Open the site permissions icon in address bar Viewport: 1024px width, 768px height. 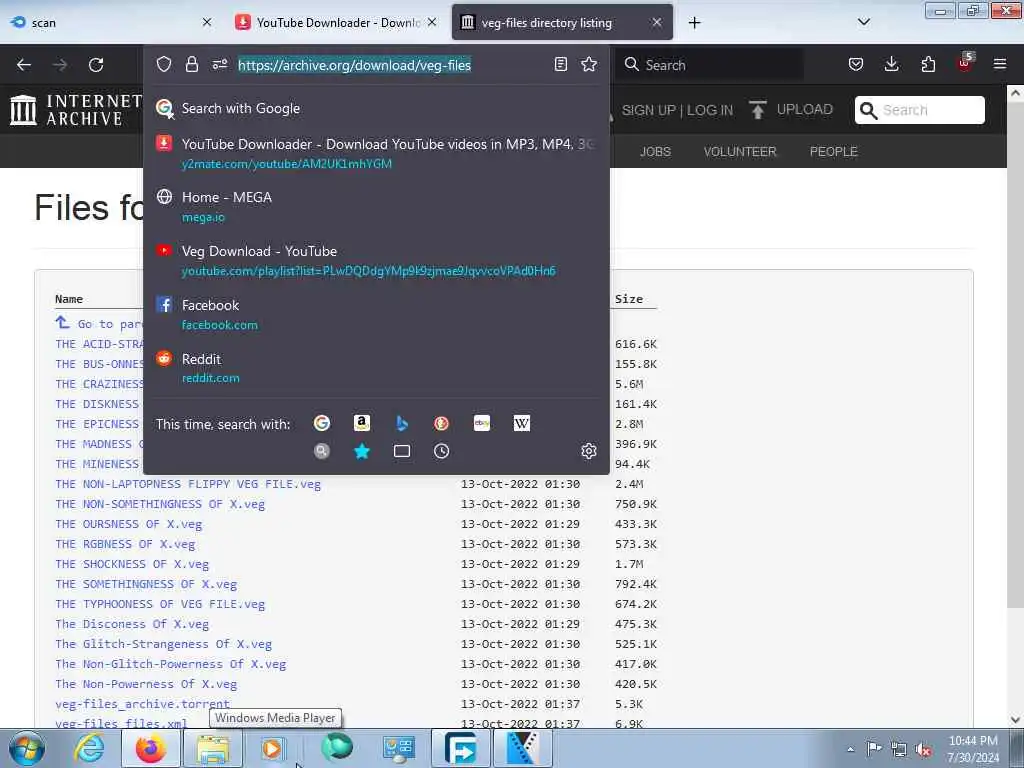(x=219, y=64)
